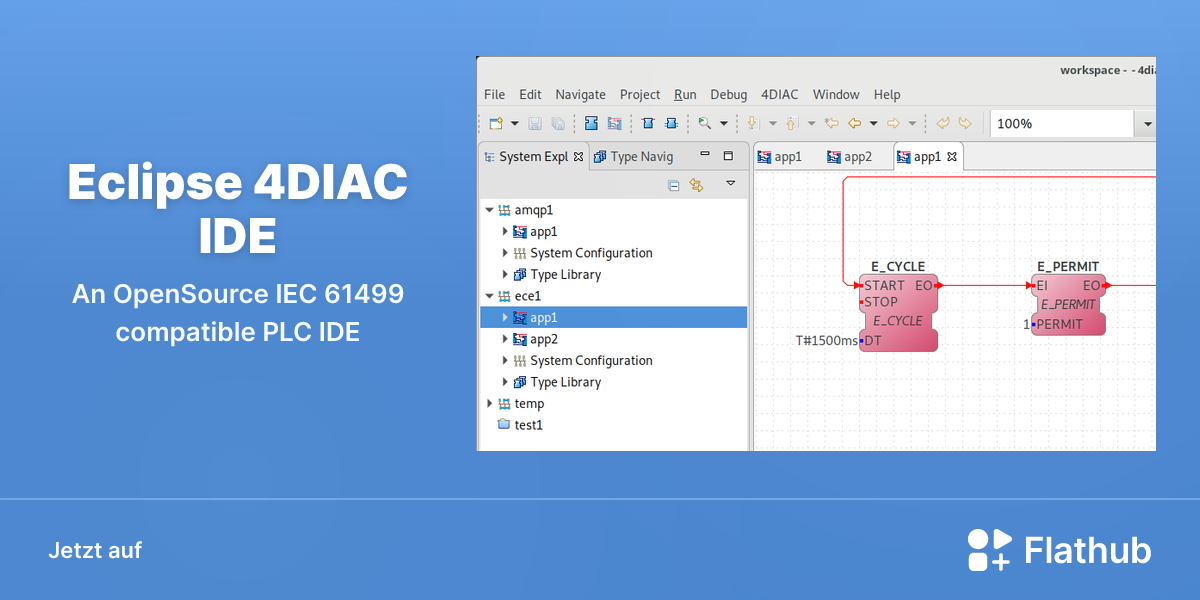The image size is (1200, 600).
Task: Expand Type Library under amqp1
Action: tap(505, 274)
